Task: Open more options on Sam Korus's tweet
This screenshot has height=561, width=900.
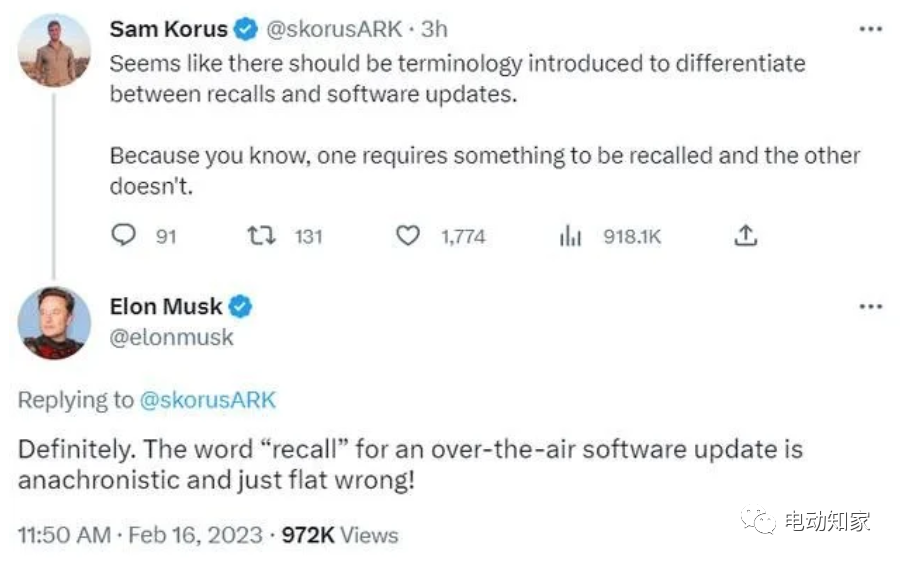Action: [x=871, y=29]
